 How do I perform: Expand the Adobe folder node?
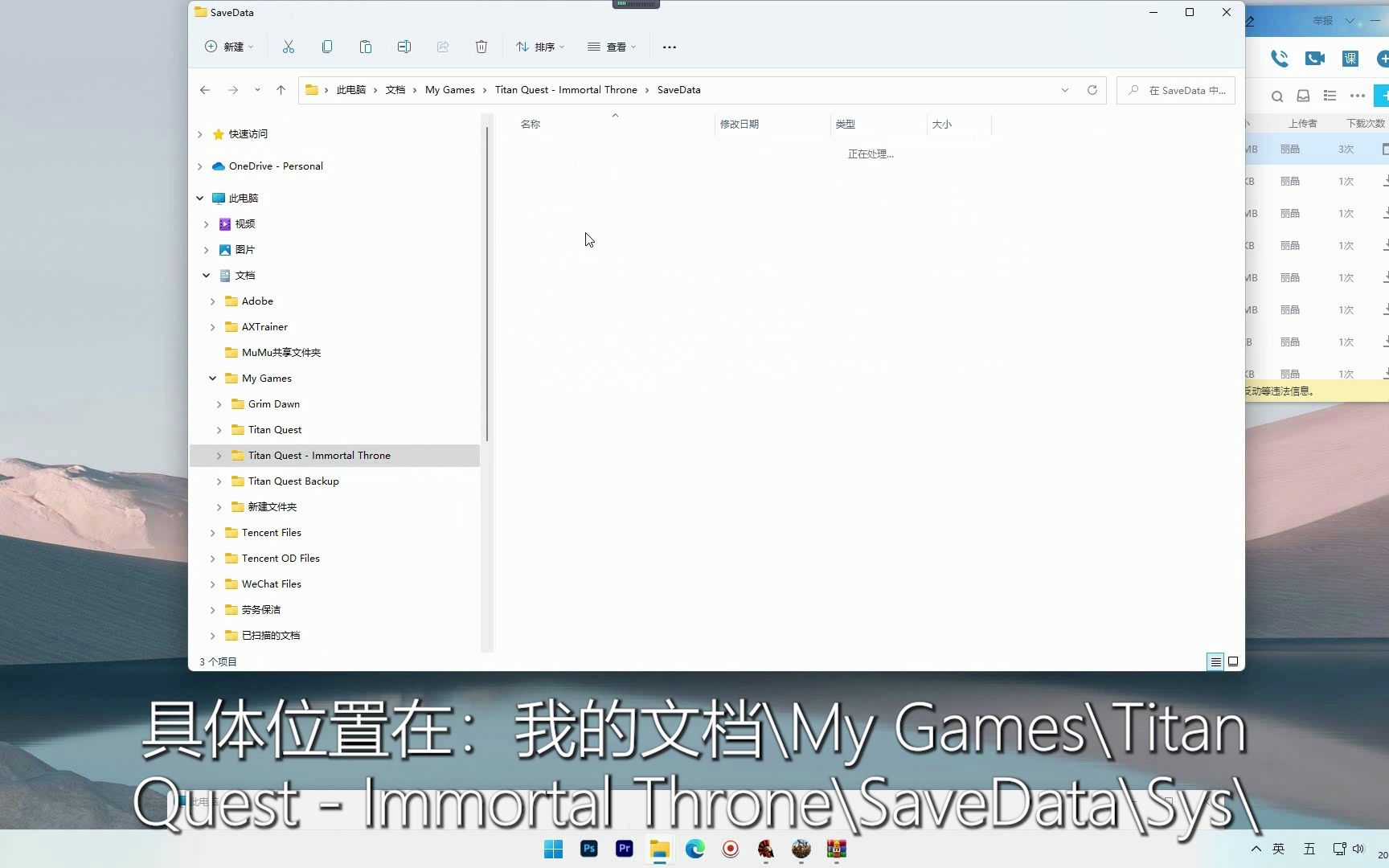(x=213, y=301)
